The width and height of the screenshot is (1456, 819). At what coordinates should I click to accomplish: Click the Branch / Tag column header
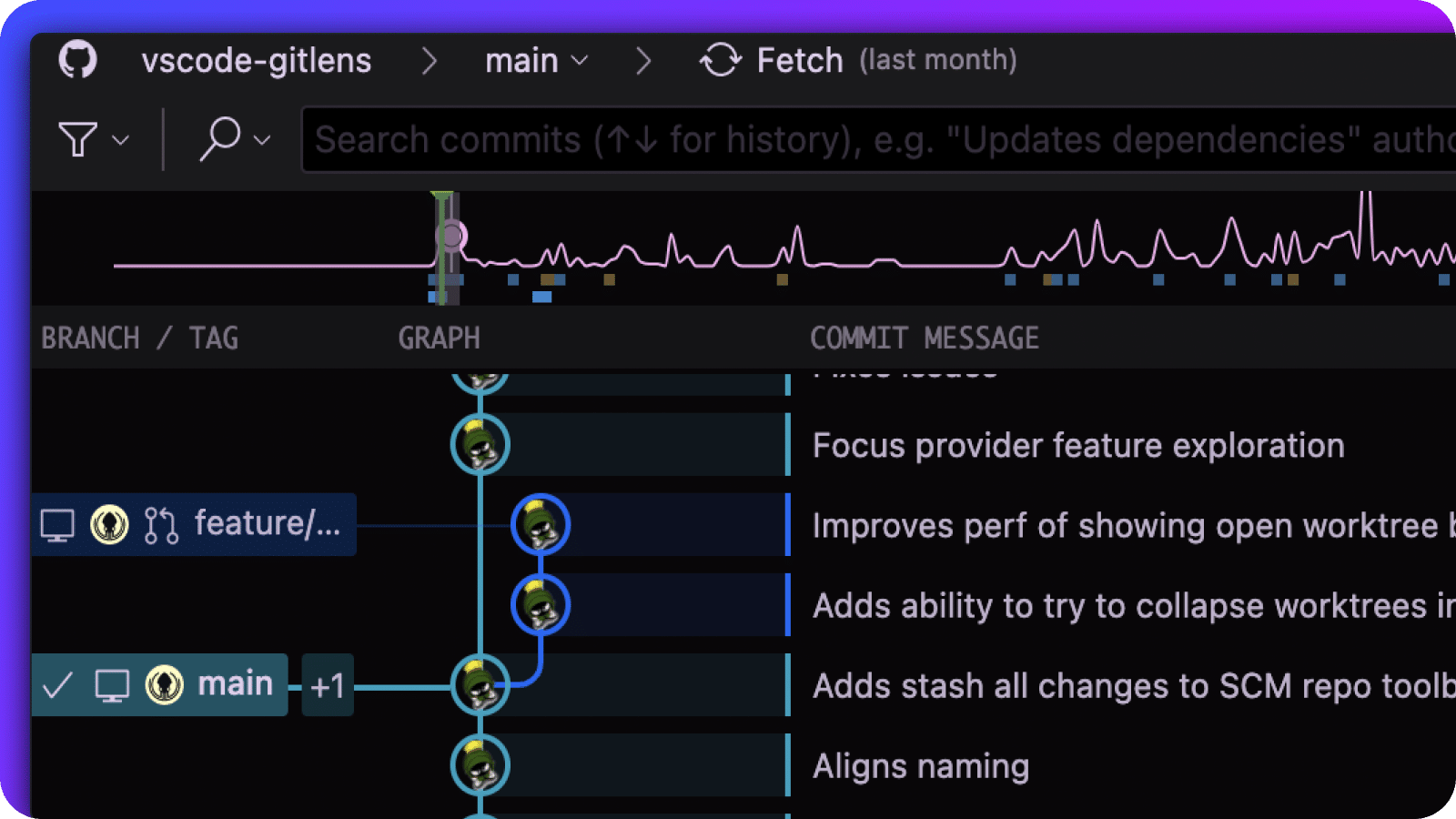[x=139, y=339]
